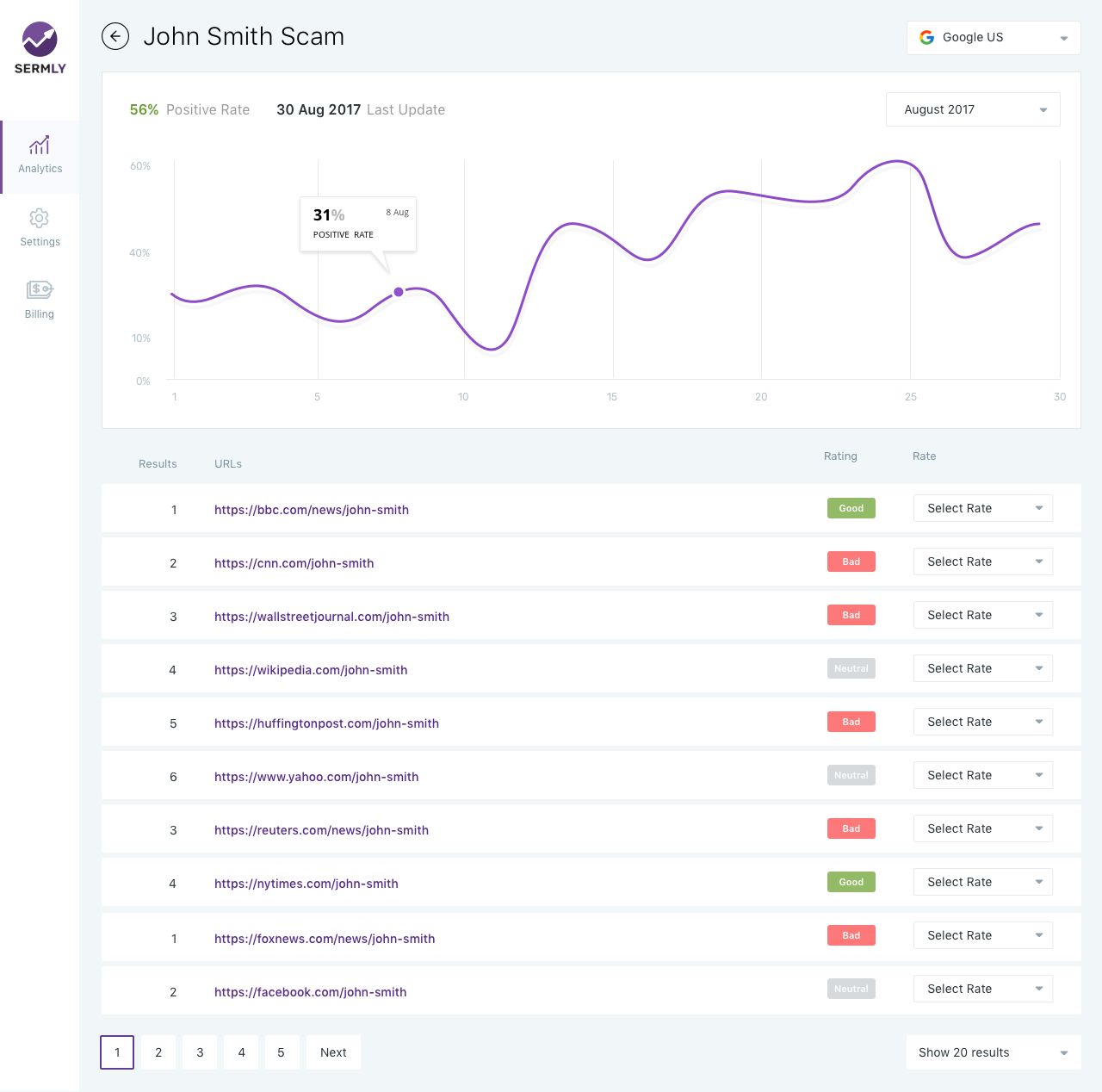Open Select Rate for reuters.com row
The image size is (1102, 1092).
983,828
